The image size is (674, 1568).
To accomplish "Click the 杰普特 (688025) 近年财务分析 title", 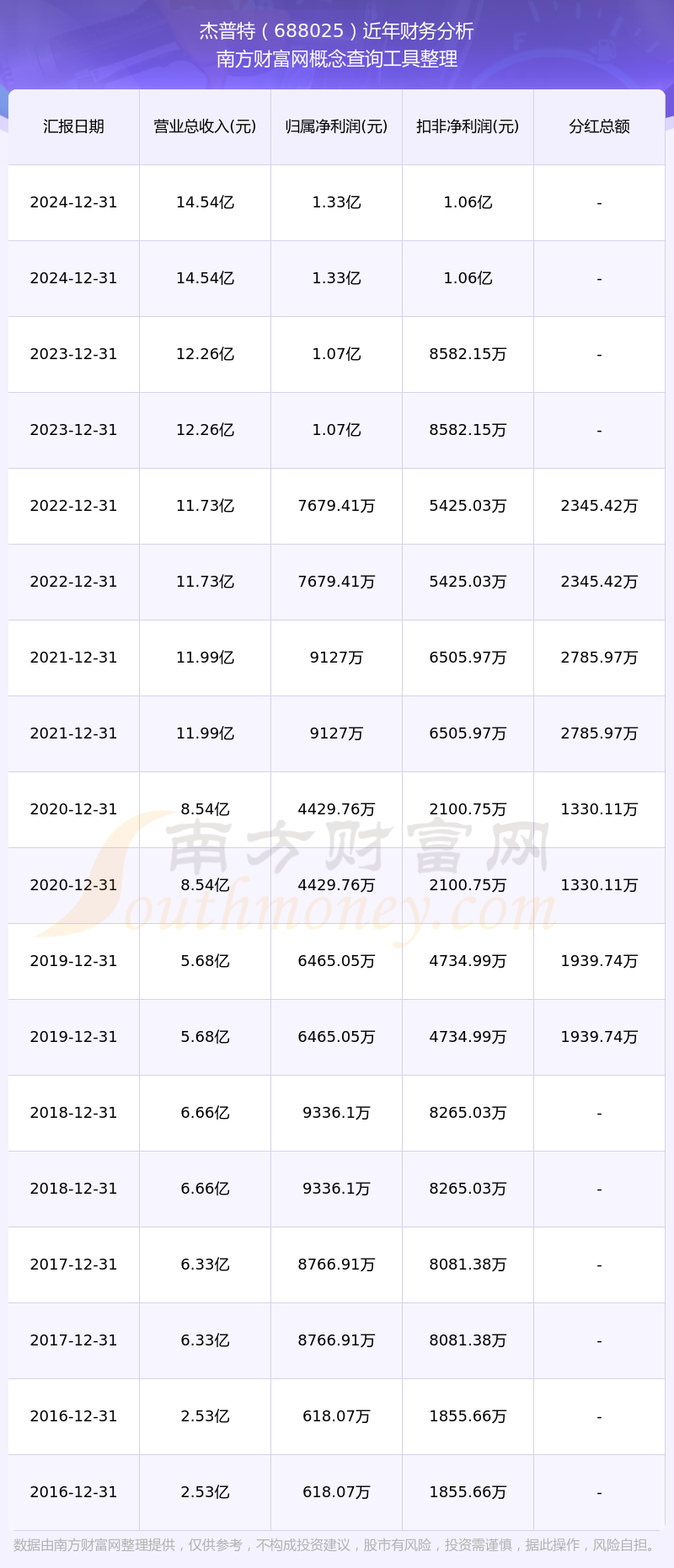I will [337, 31].
